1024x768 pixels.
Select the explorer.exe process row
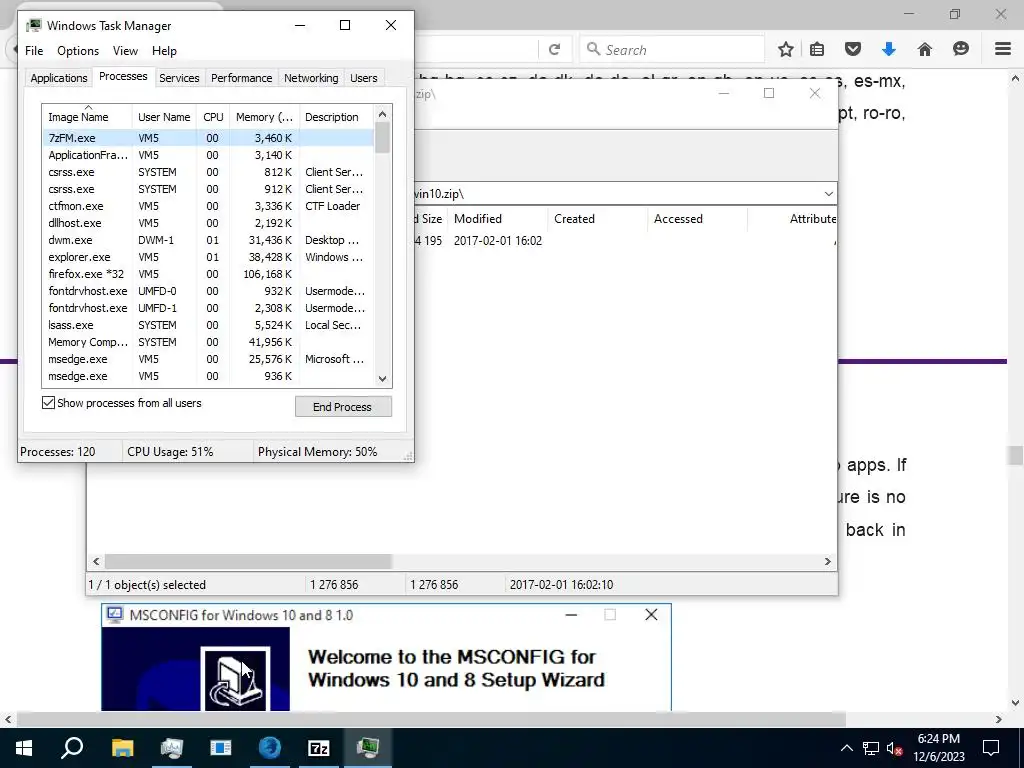208,257
